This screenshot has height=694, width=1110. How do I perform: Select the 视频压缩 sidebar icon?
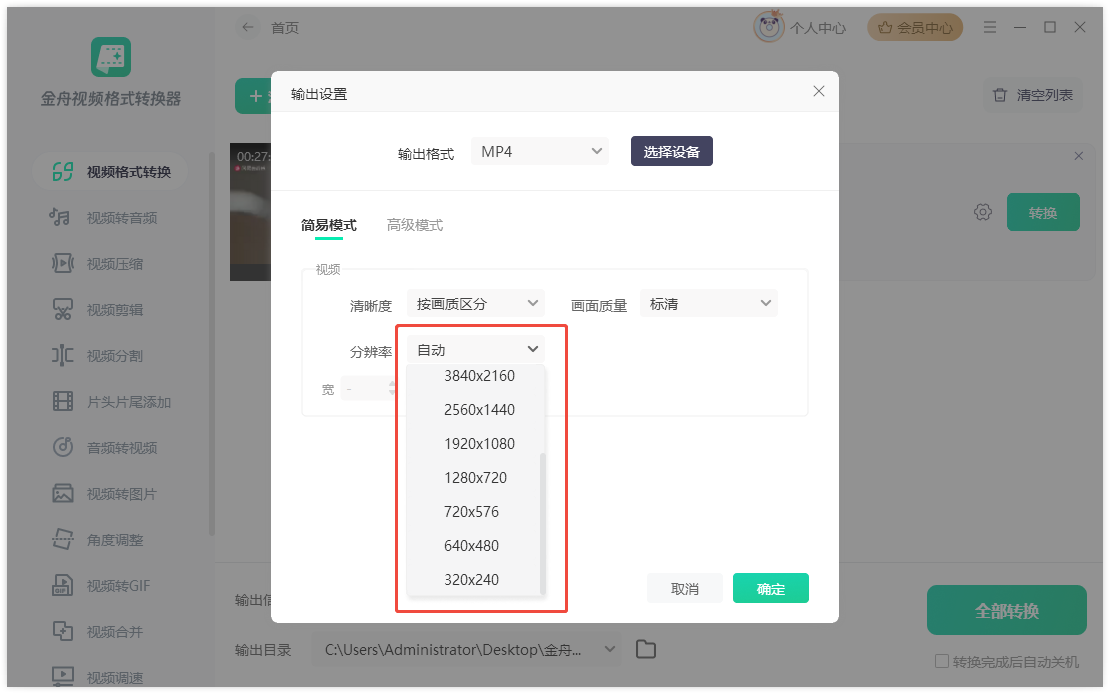63,264
